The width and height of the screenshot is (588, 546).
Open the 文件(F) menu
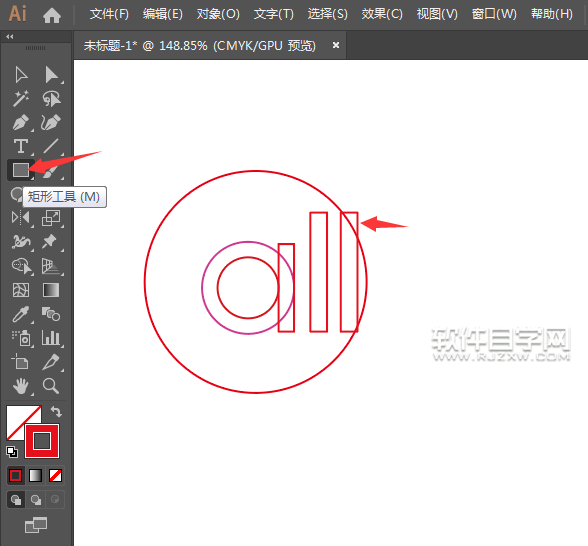[x=109, y=14]
